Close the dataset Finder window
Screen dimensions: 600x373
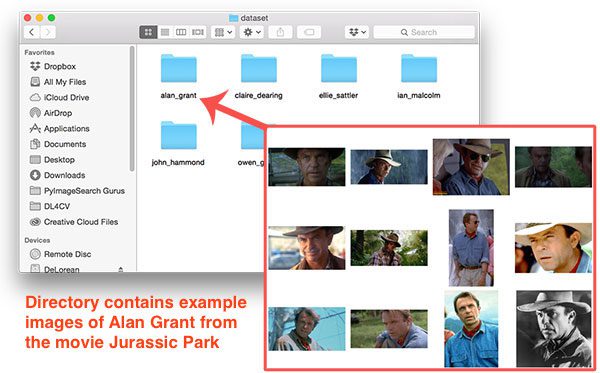28,18
